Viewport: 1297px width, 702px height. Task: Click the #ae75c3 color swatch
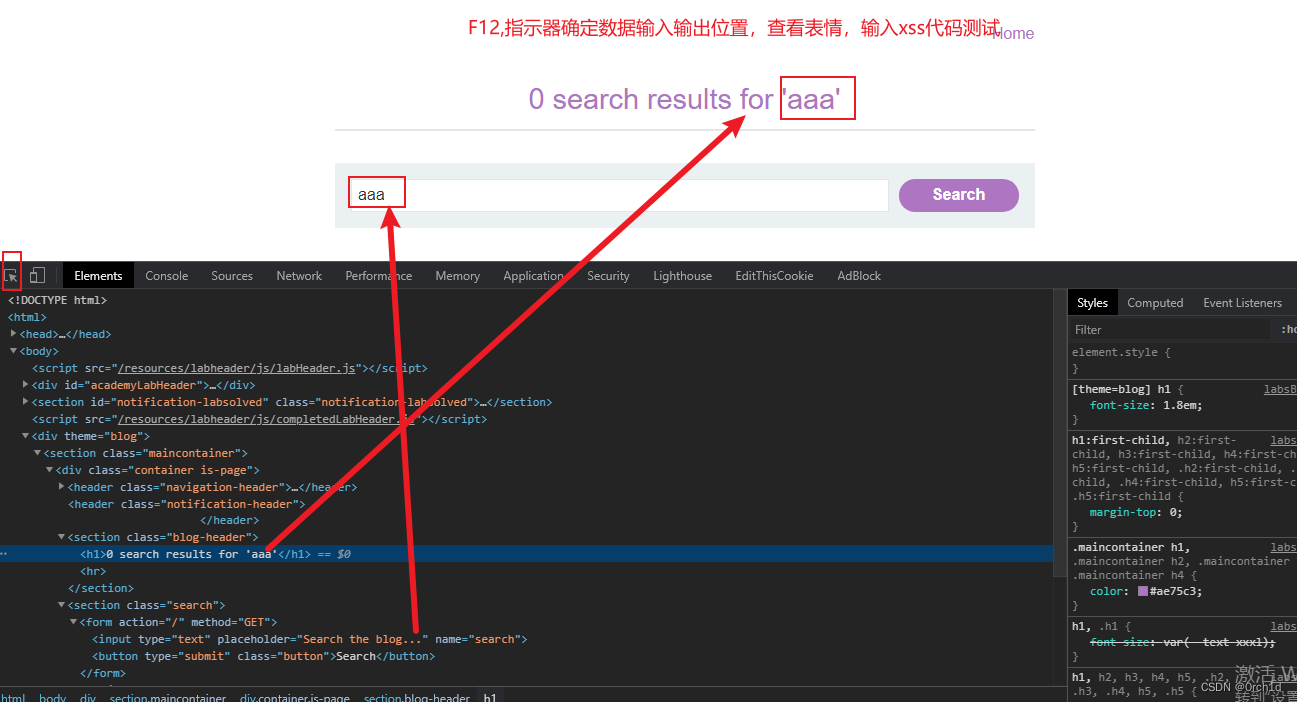1143,591
